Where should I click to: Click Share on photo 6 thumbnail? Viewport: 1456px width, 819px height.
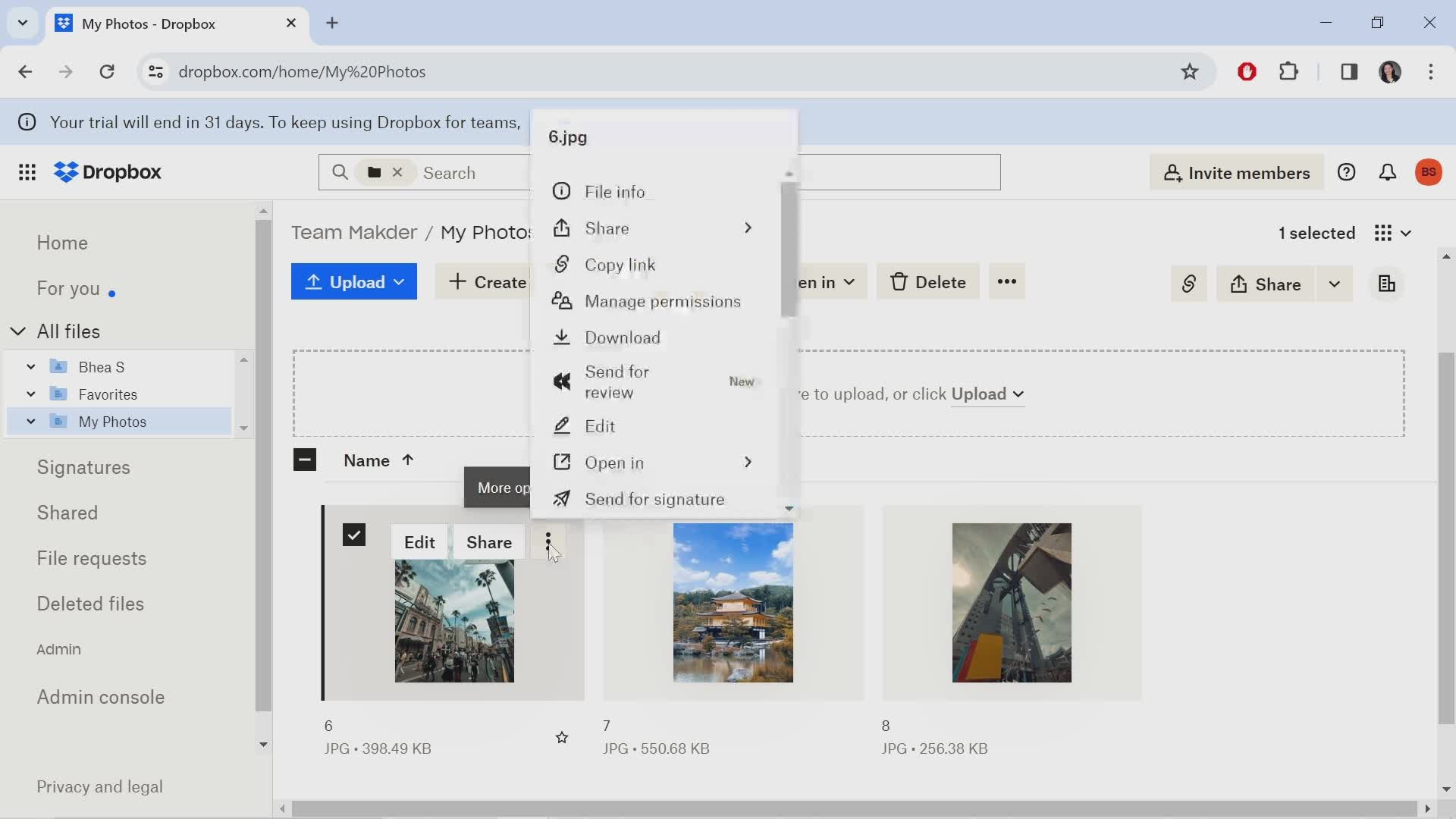pyautogui.click(x=489, y=542)
